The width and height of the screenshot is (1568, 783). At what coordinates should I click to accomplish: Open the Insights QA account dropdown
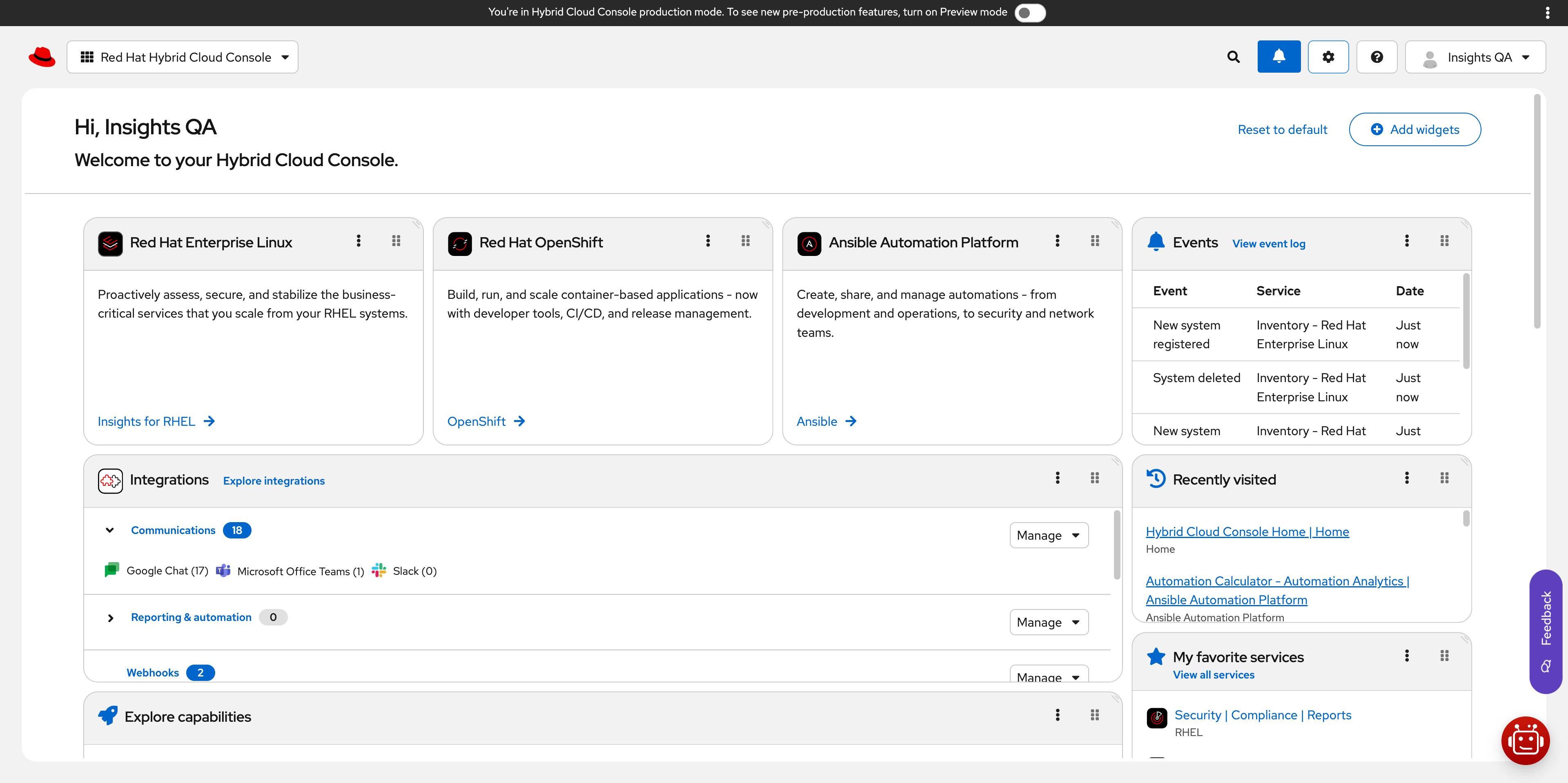1475,57
